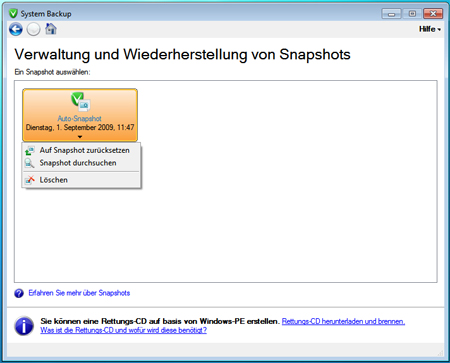This screenshot has height=363, width=450.
Task: Open the Home page via the house icon
Action: click(x=51, y=29)
